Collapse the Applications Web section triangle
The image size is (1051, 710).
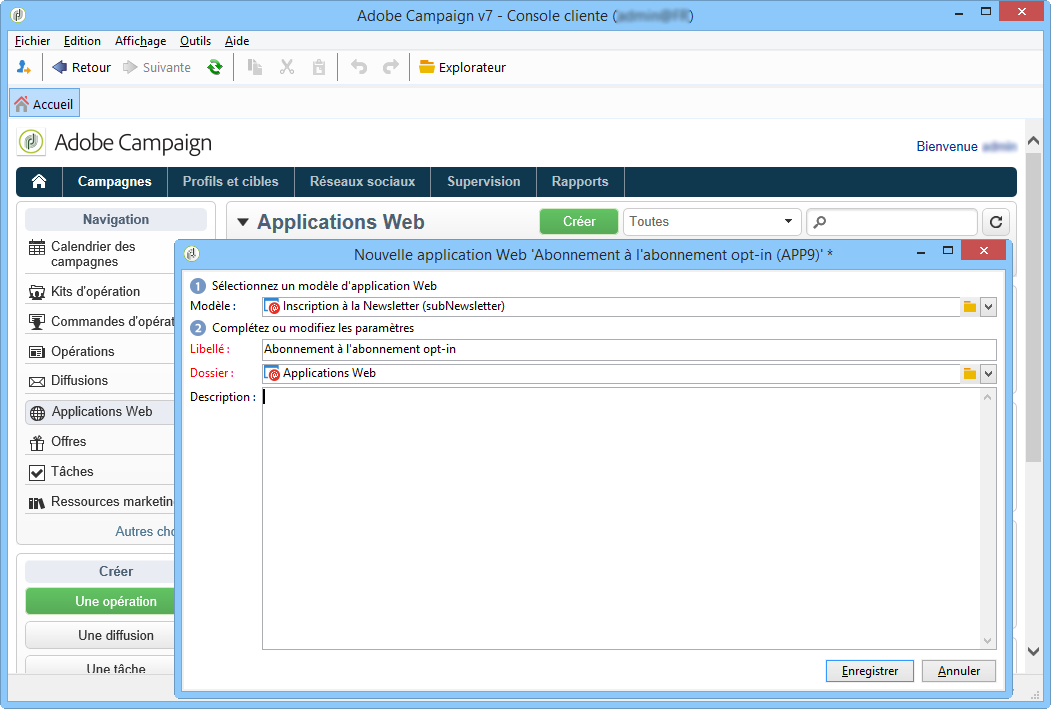click(x=243, y=222)
